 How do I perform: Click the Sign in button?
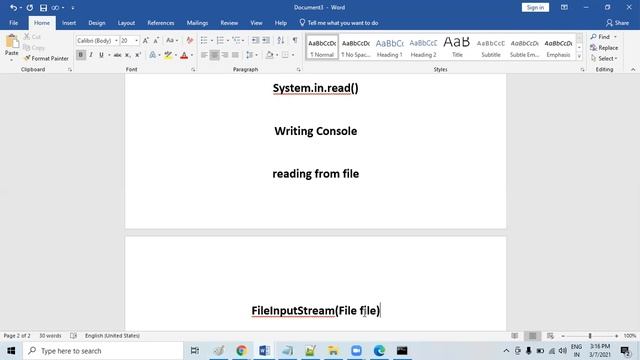click(x=535, y=7)
